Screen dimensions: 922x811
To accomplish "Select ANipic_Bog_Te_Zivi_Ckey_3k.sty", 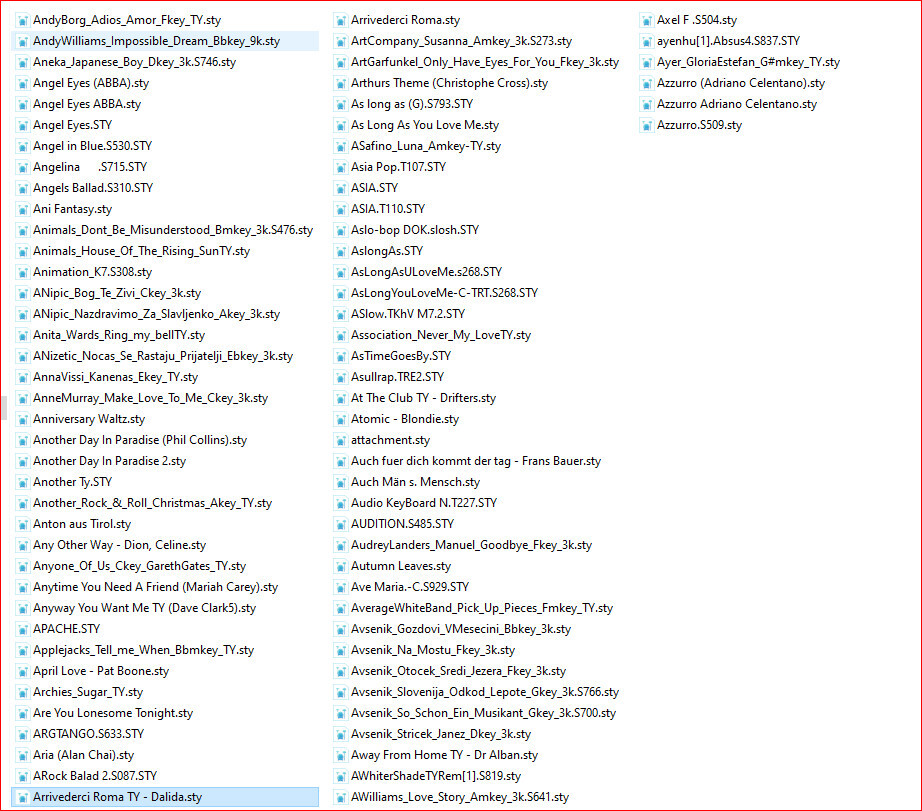I will [x=117, y=293].
